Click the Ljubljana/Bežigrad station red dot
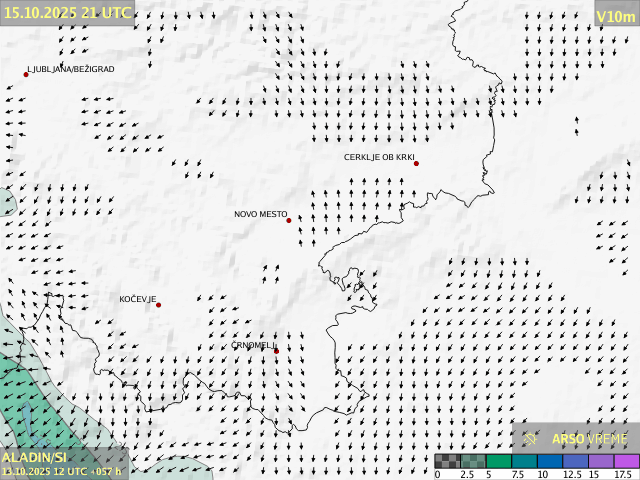The image size is (640, 480). 26,74
